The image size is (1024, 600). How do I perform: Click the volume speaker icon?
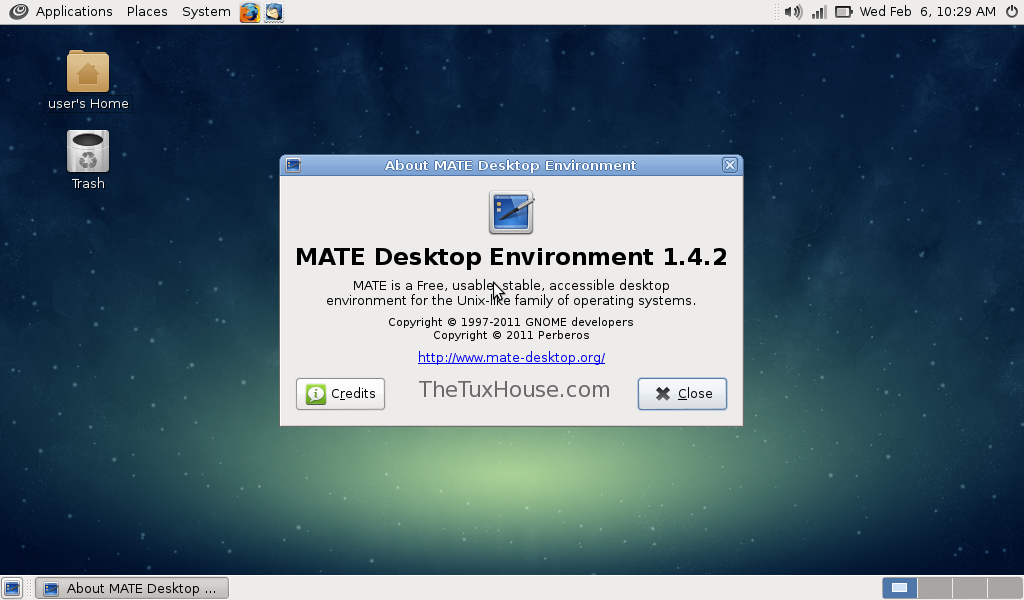coord(792,12)
